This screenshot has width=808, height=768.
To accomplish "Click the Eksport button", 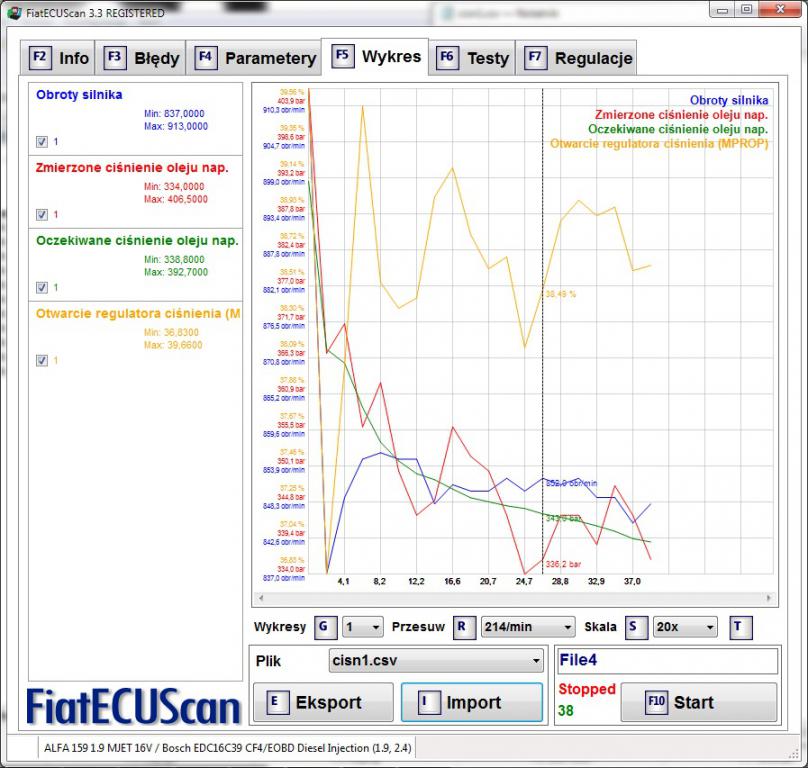I will [323, 702].
